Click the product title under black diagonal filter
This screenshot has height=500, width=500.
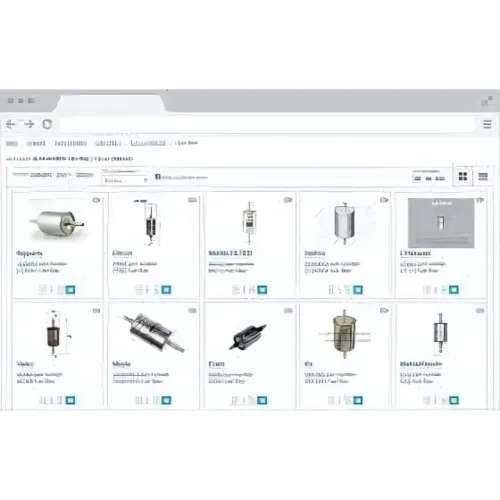point(216,364)
